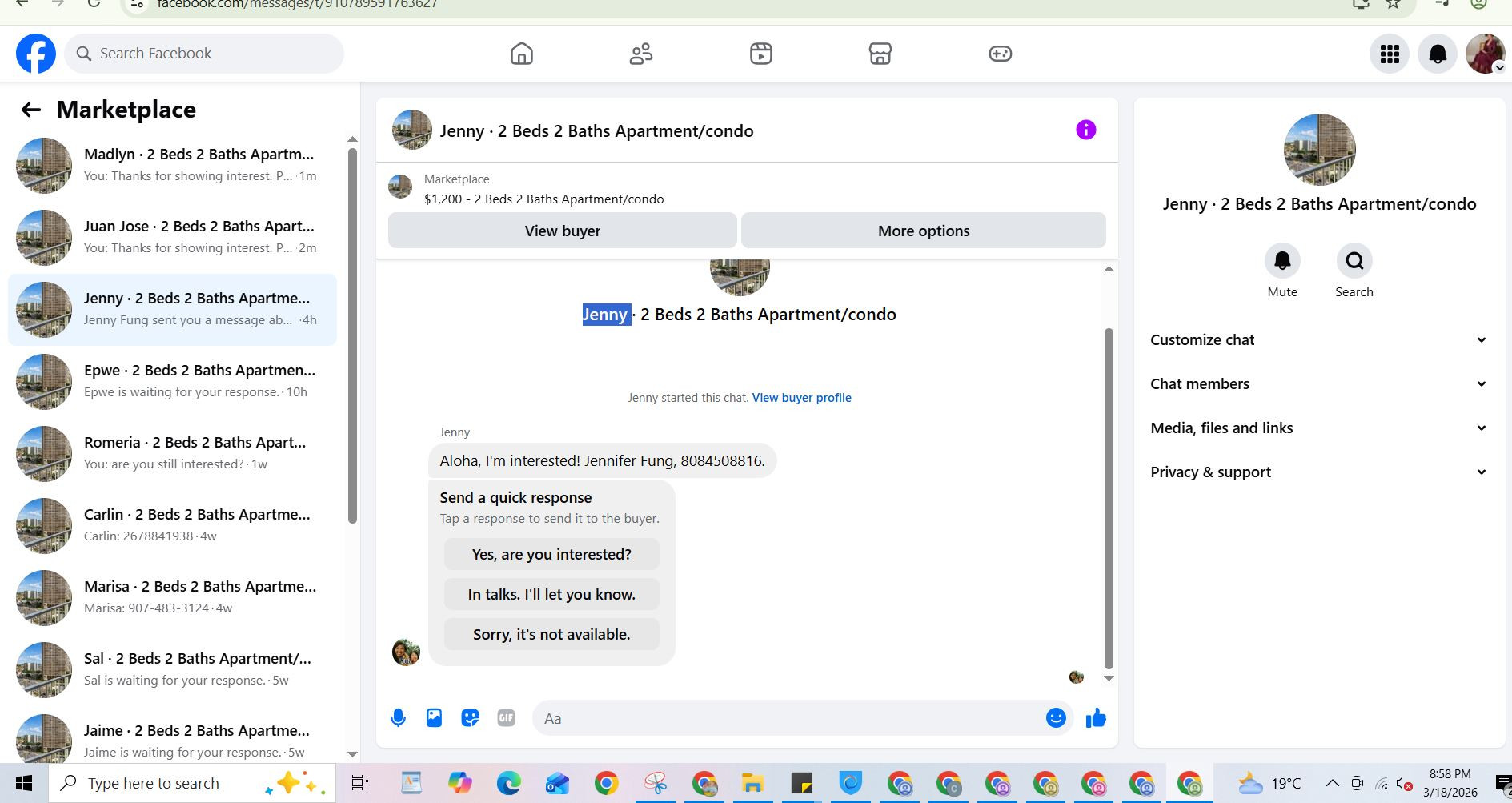Click the View buyer button
Viewport: 1512px width, 803px height.
pyautogui.click(x=562, y=231)
